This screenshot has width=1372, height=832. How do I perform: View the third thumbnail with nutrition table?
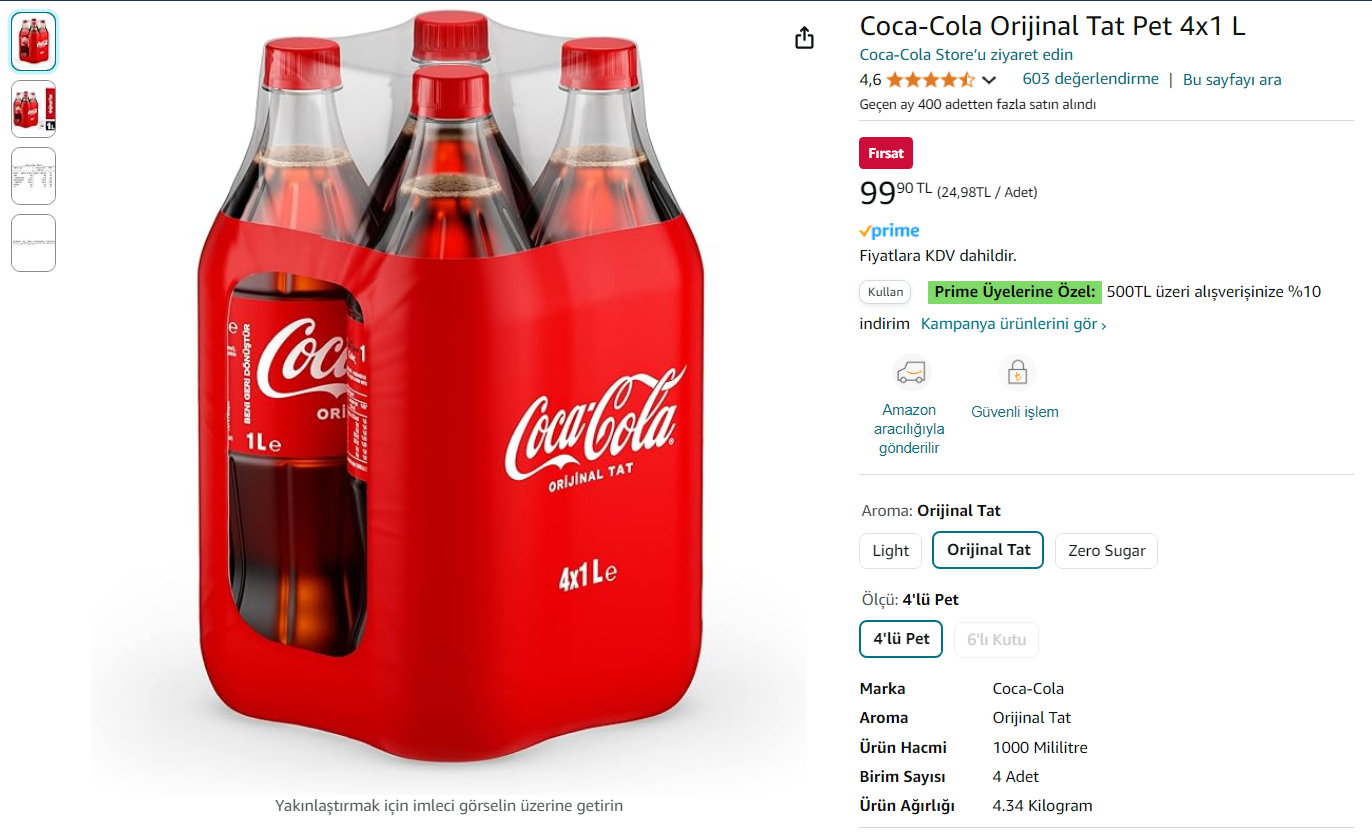tap(33, 176)
